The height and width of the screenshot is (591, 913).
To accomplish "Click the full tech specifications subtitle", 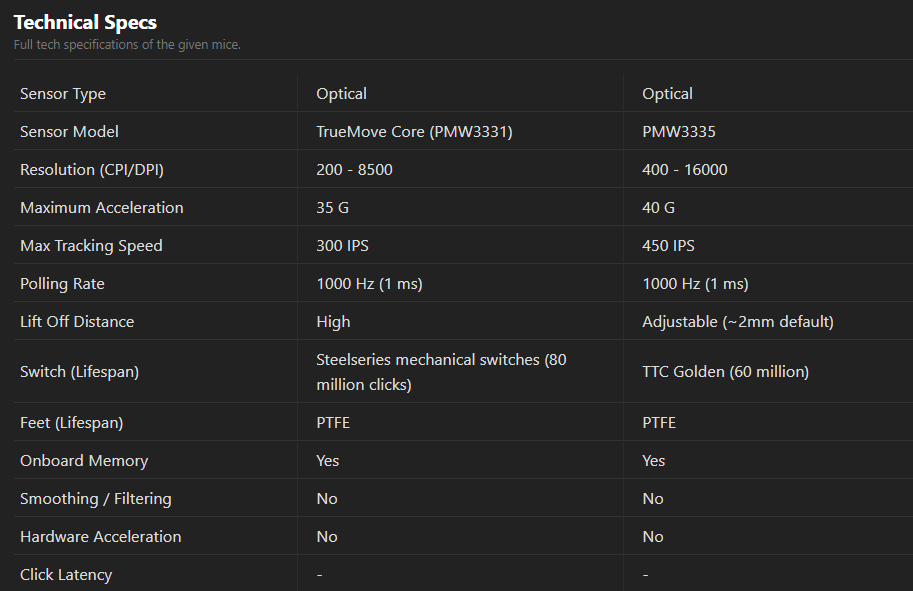I will click(127, 44).
